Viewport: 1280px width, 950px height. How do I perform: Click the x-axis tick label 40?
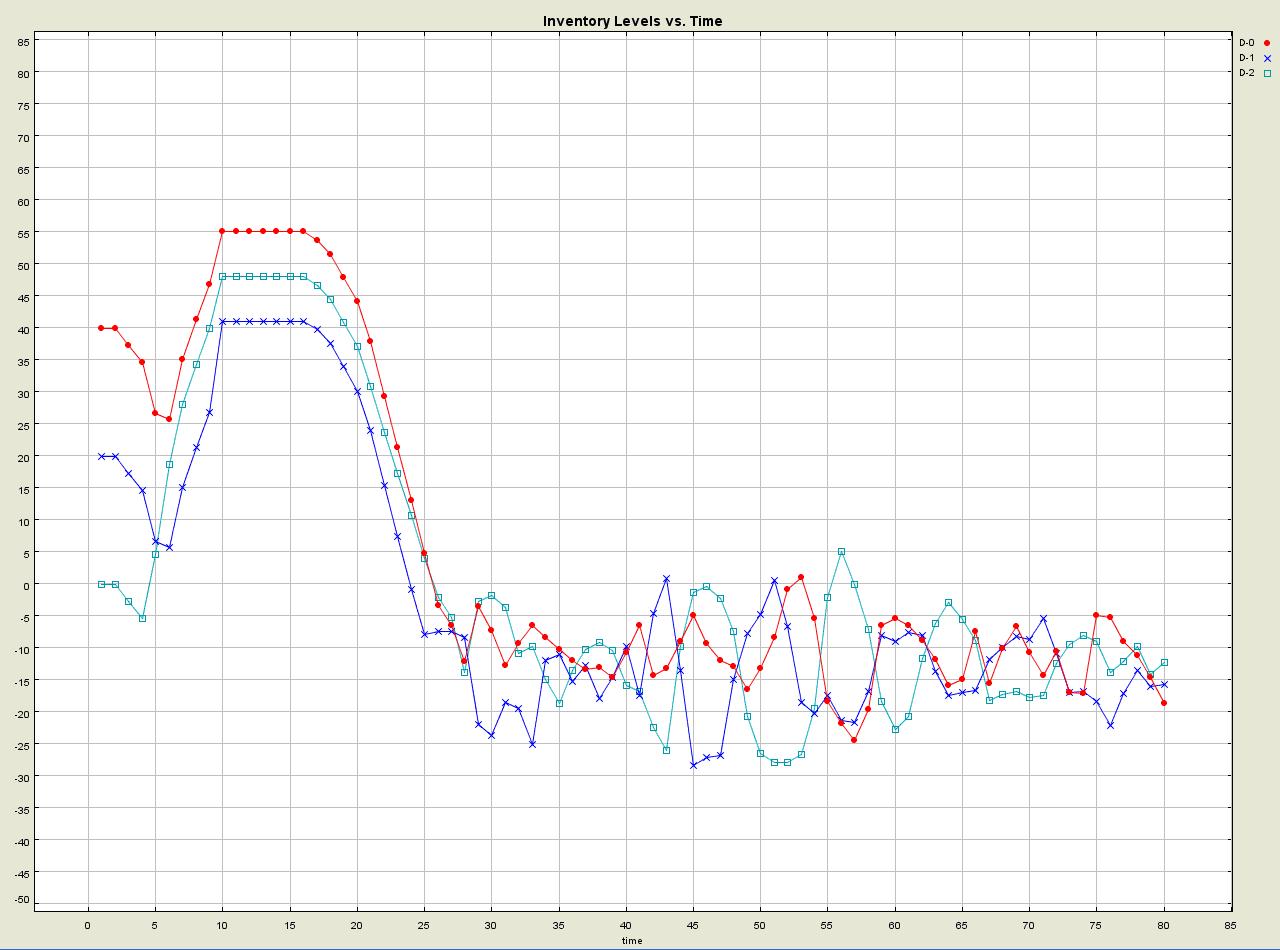click(x=626, y=925)
